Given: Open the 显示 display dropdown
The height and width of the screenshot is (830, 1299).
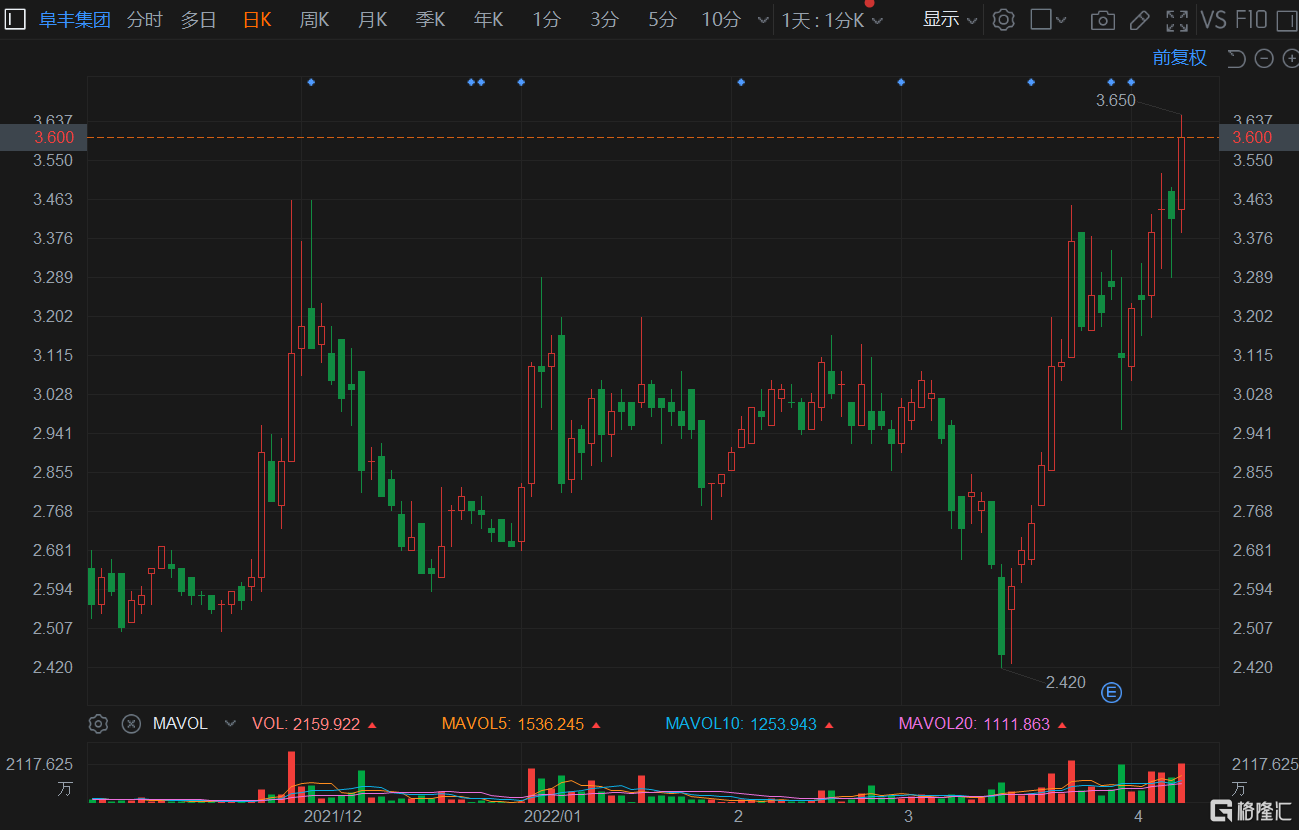Looking at the screenshot, I should pyautogui.click(x=950, y=20).
